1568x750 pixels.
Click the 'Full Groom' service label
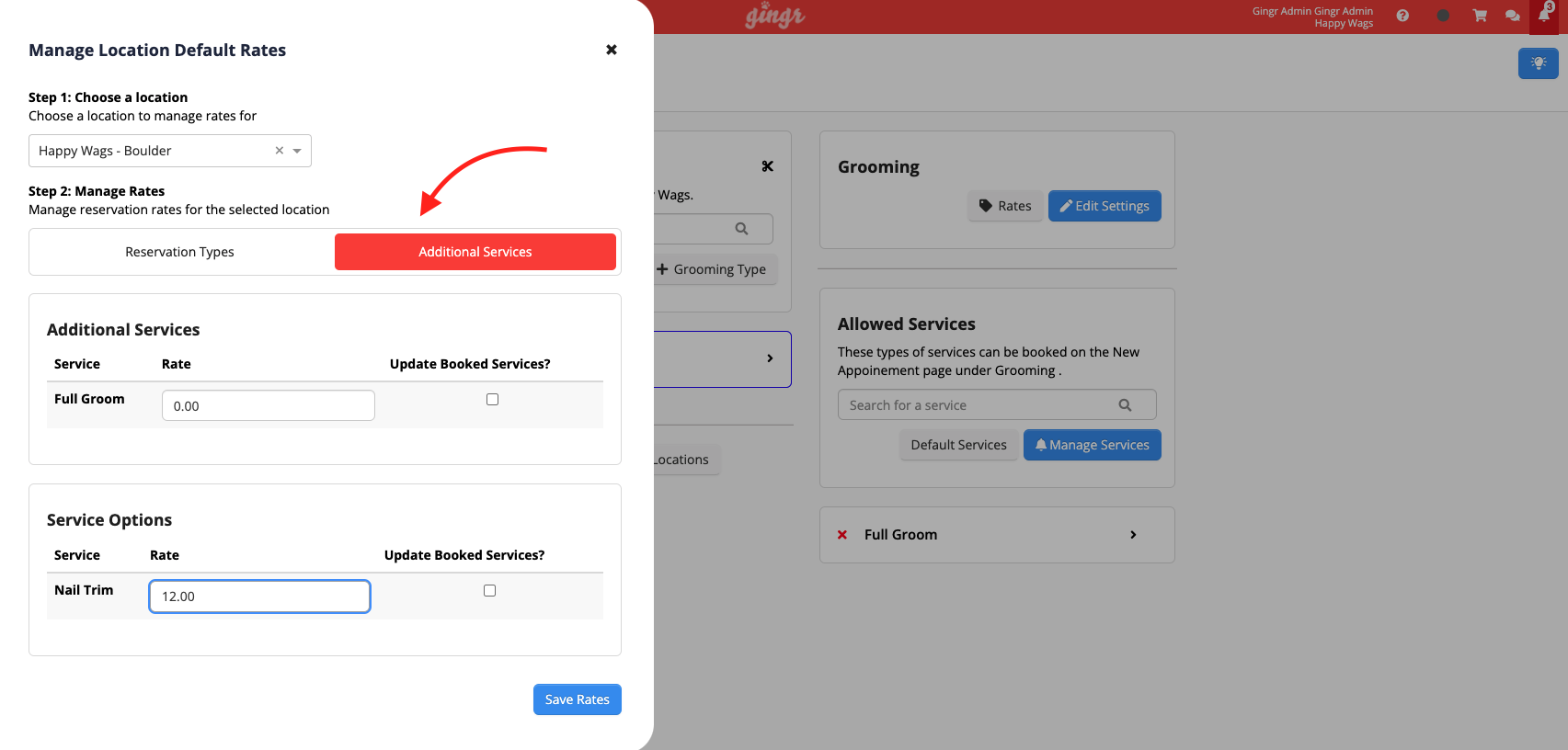(89, 399)
